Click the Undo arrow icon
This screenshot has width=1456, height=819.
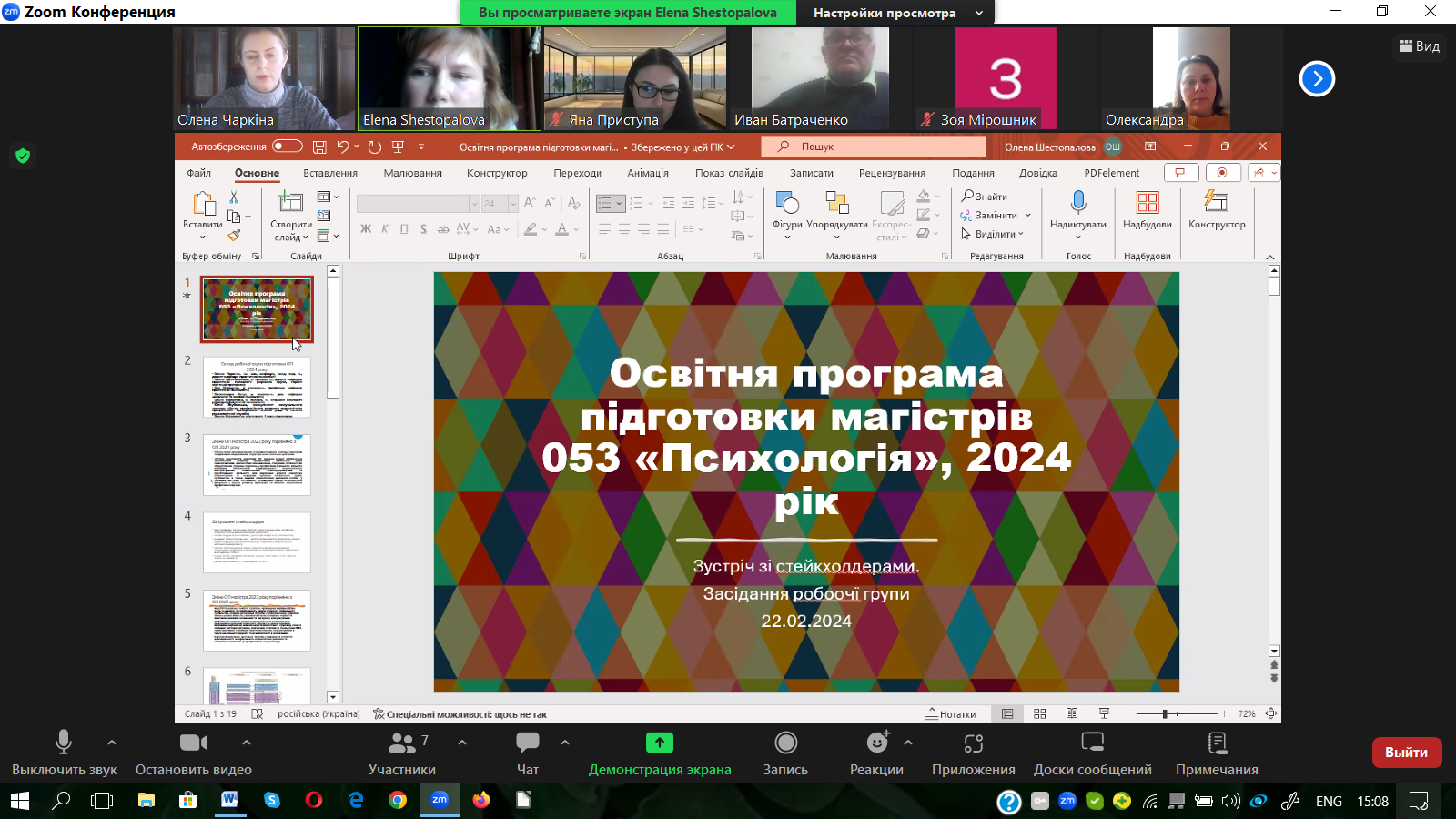coord(343,147)
